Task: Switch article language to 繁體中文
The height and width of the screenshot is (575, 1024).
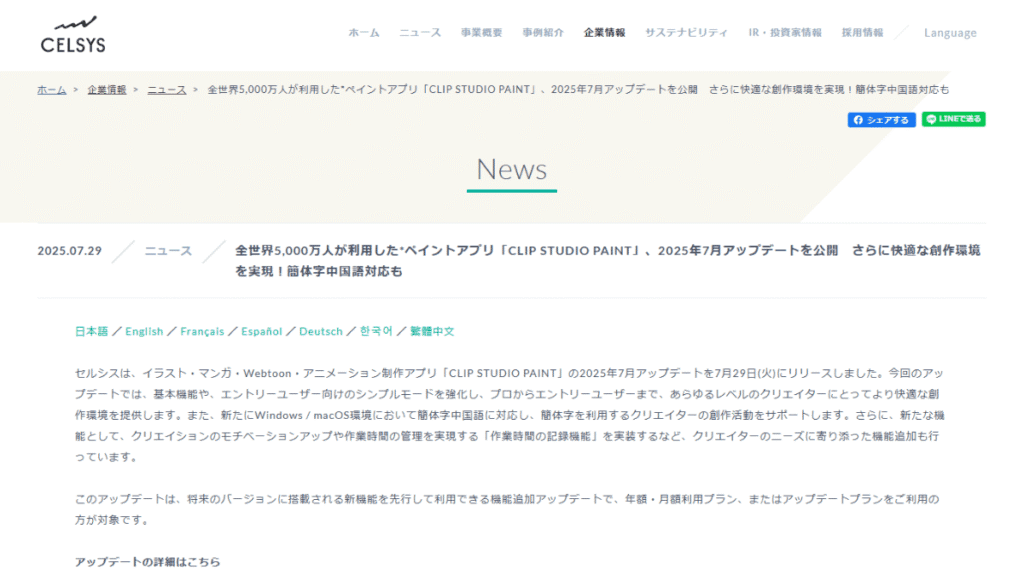Action: click(x=432, y=331)
